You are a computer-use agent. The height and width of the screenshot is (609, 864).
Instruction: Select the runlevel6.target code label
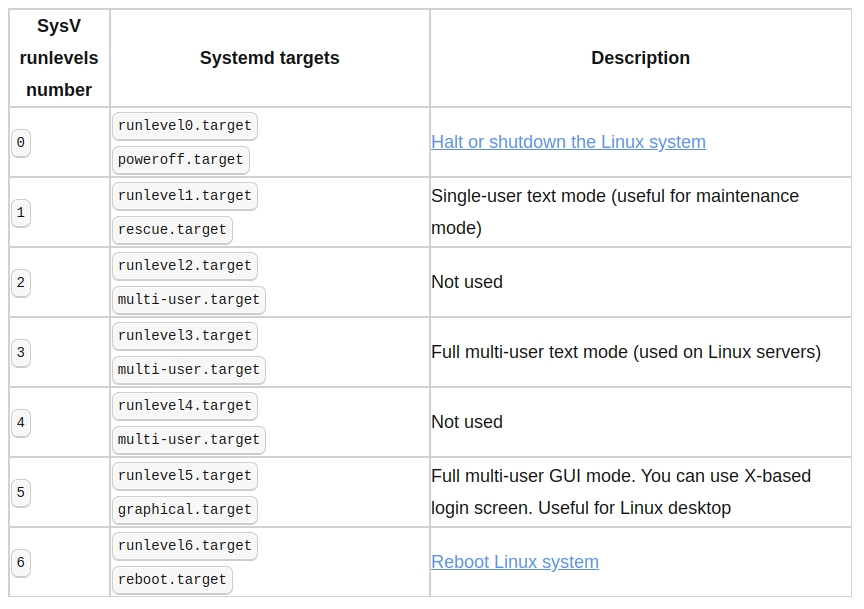pyautogui.click(x=185, y=546)
